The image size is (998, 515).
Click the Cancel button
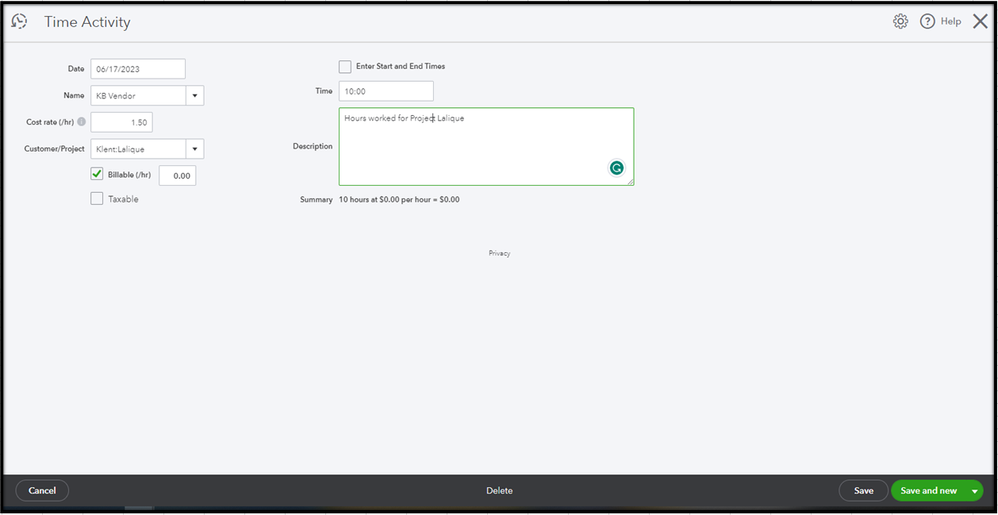coord(42,491)
